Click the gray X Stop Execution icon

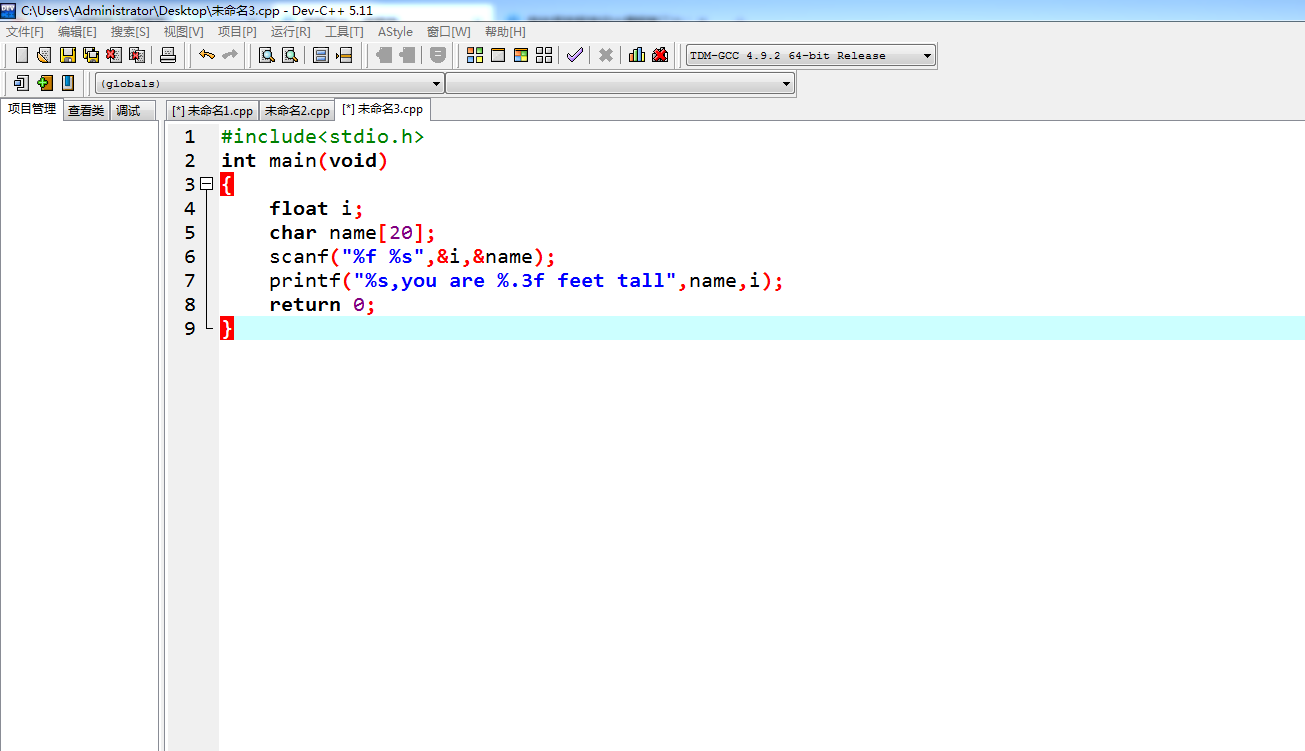[606, 55]
